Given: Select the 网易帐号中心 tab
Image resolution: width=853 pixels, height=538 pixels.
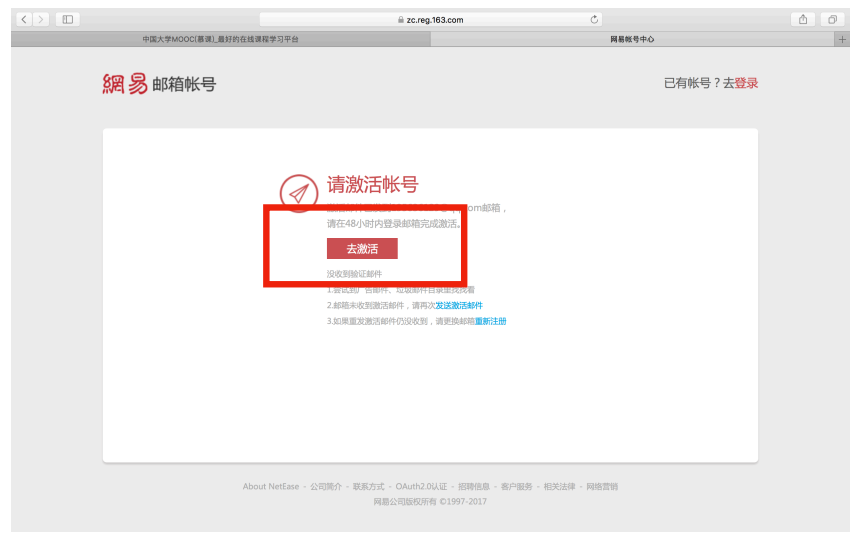Looking at the screenshot, I should 632,39.
